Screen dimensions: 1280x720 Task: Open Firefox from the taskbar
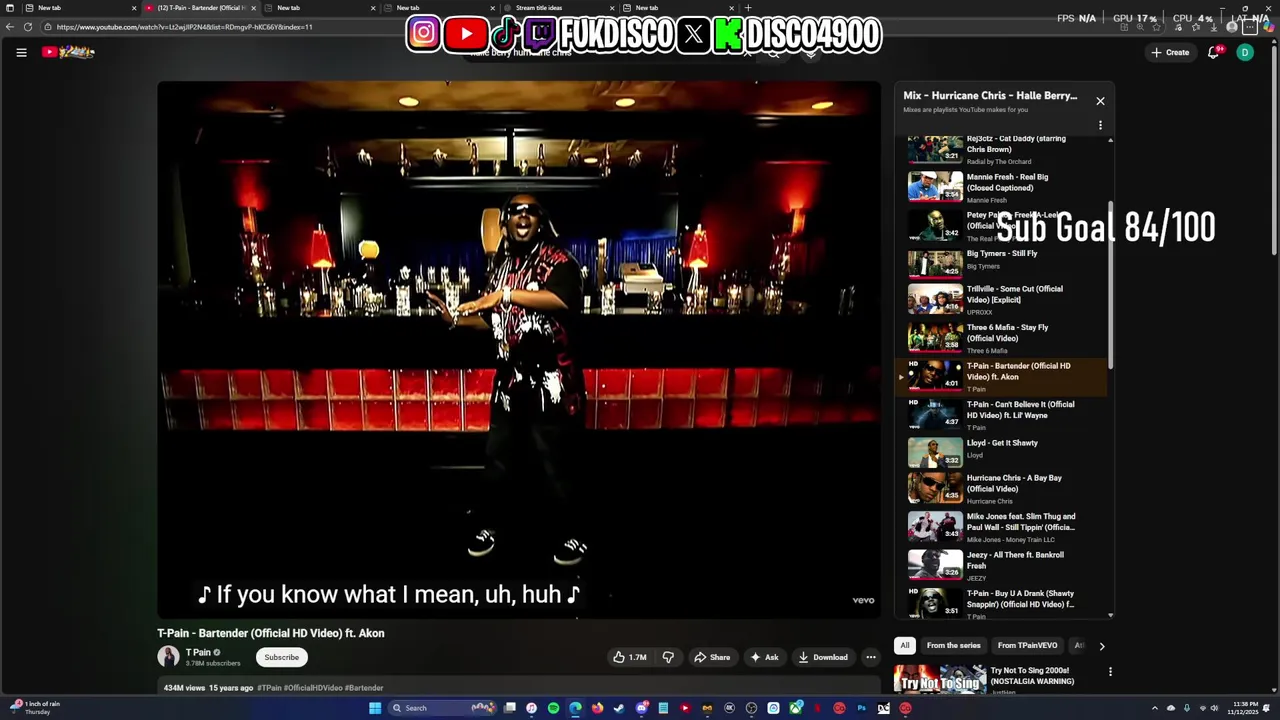[597, 708]
